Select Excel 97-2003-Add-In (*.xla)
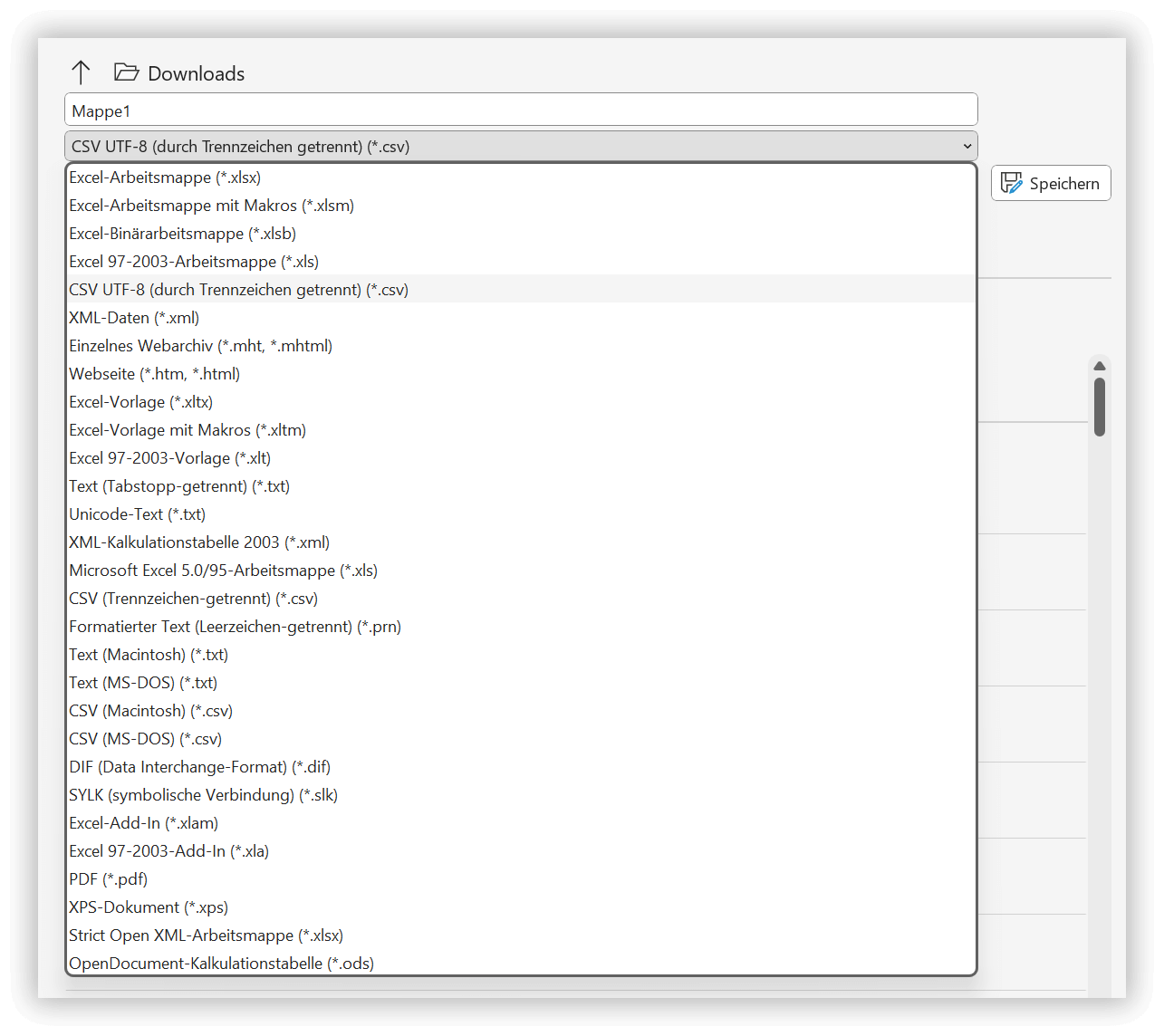1164x1036 pixels. pyautogui.click(x=521, y=851)
